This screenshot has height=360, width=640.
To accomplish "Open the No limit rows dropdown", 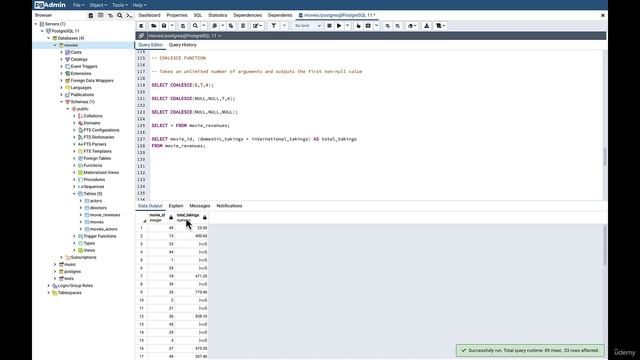I will coord(308,26).
